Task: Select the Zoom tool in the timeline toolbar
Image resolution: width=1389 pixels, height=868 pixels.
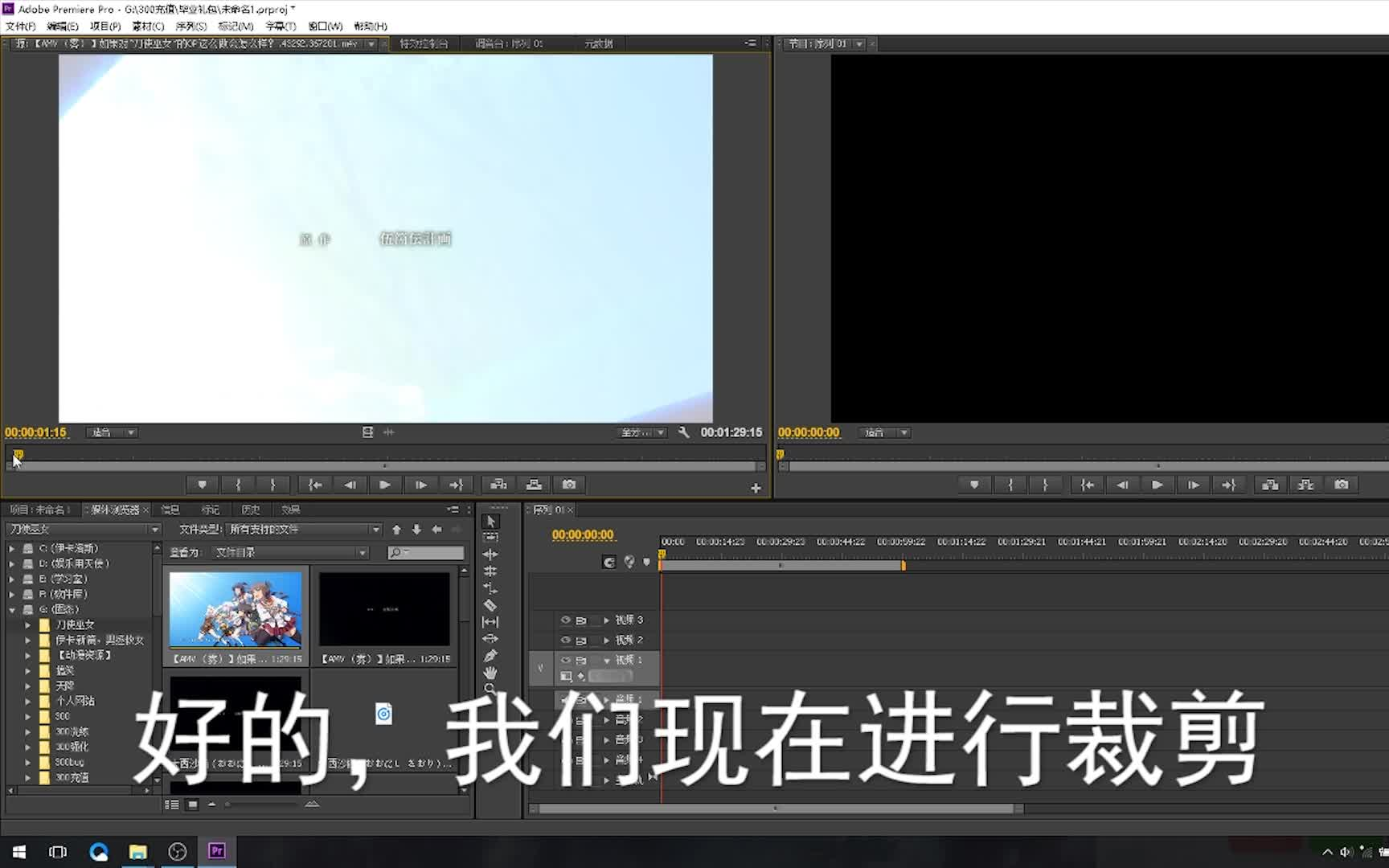Action: (x=491, y=688)
